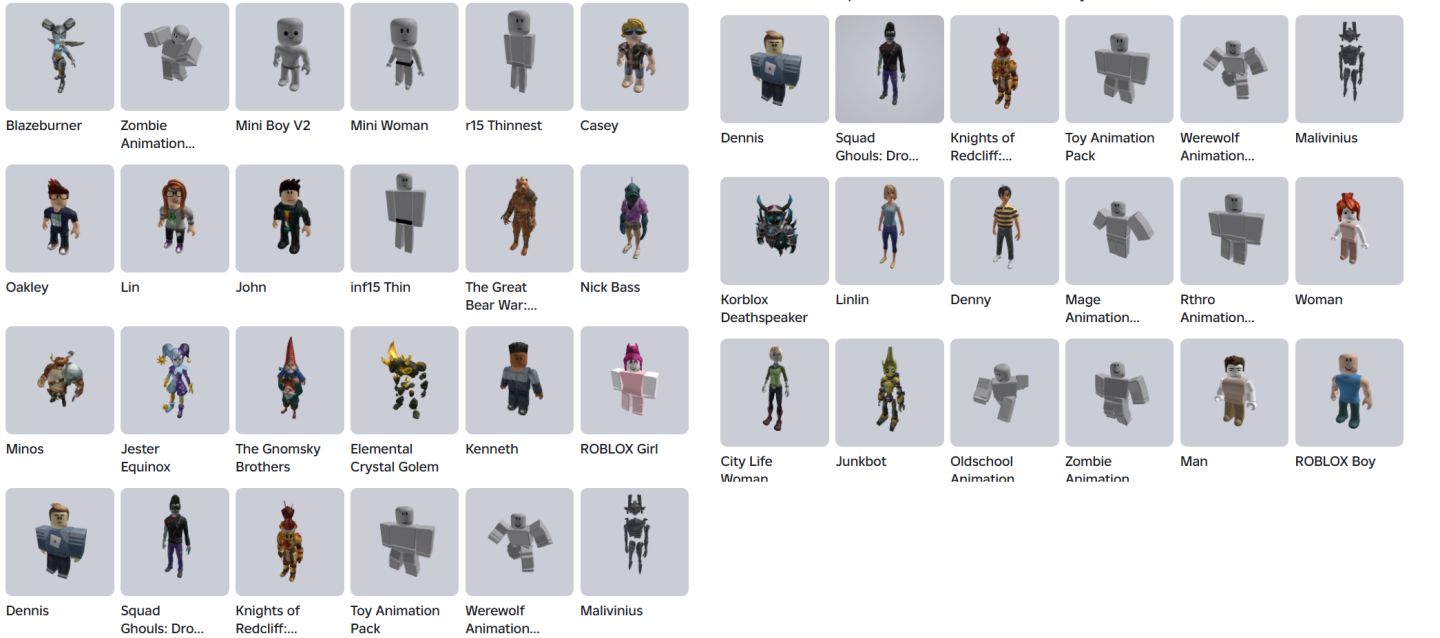Select The Gnomsky Brothers thumbnail

(x=290, y=380)
